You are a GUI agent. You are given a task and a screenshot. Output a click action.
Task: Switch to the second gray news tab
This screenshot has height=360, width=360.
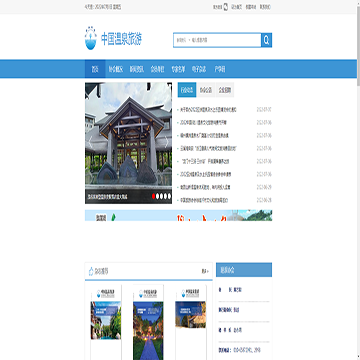(x=206, y=90)
